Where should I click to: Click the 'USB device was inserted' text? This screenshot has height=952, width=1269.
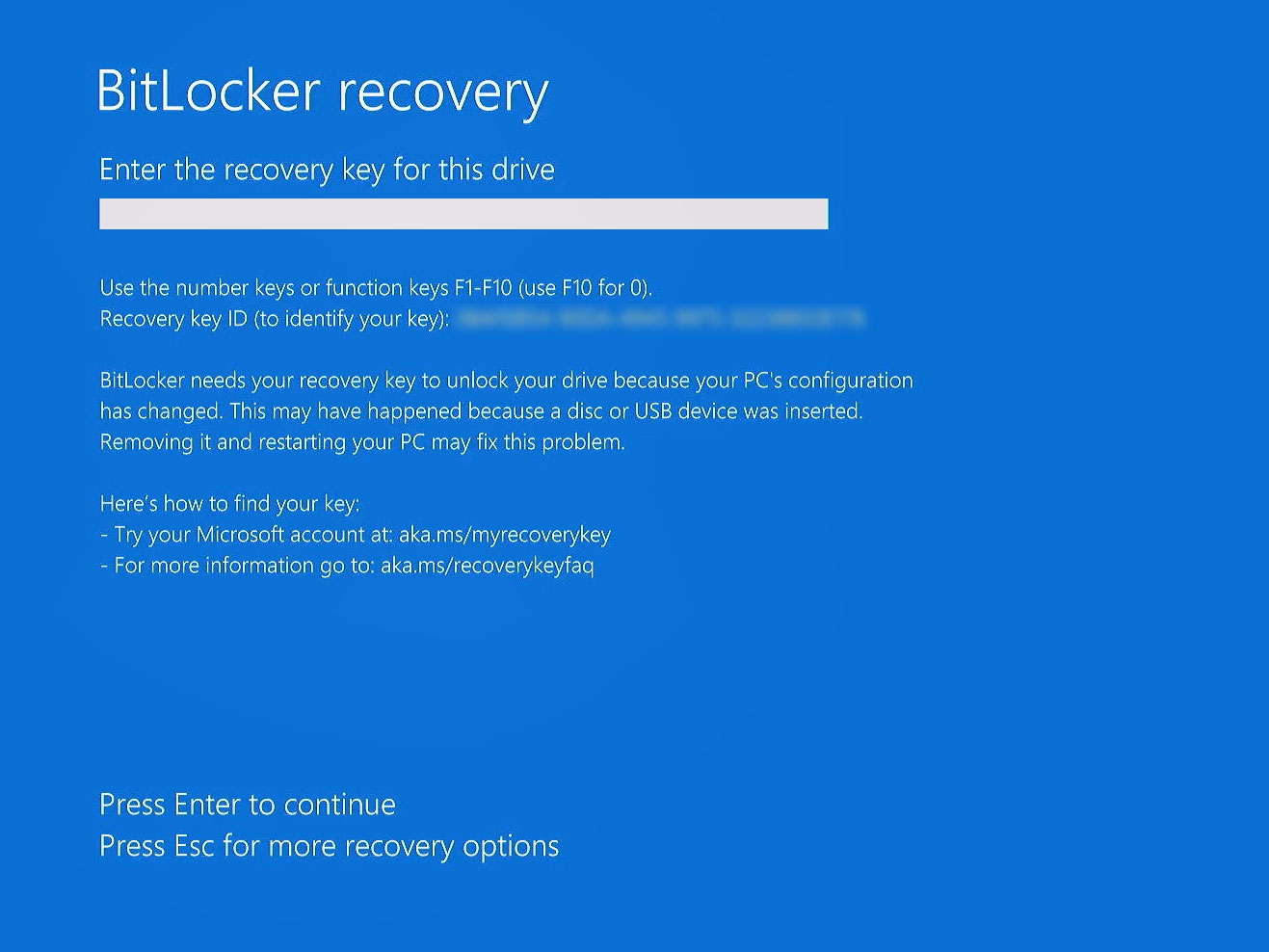pyautogui.click(x=748, y=411)
